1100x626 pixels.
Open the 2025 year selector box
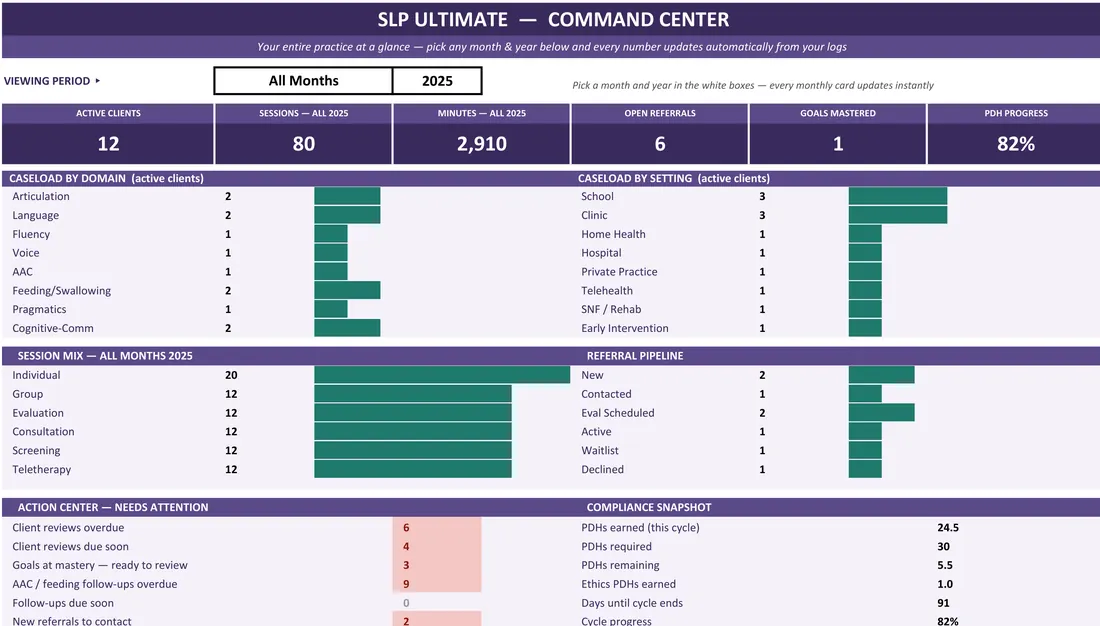click(x=437, y=81)
